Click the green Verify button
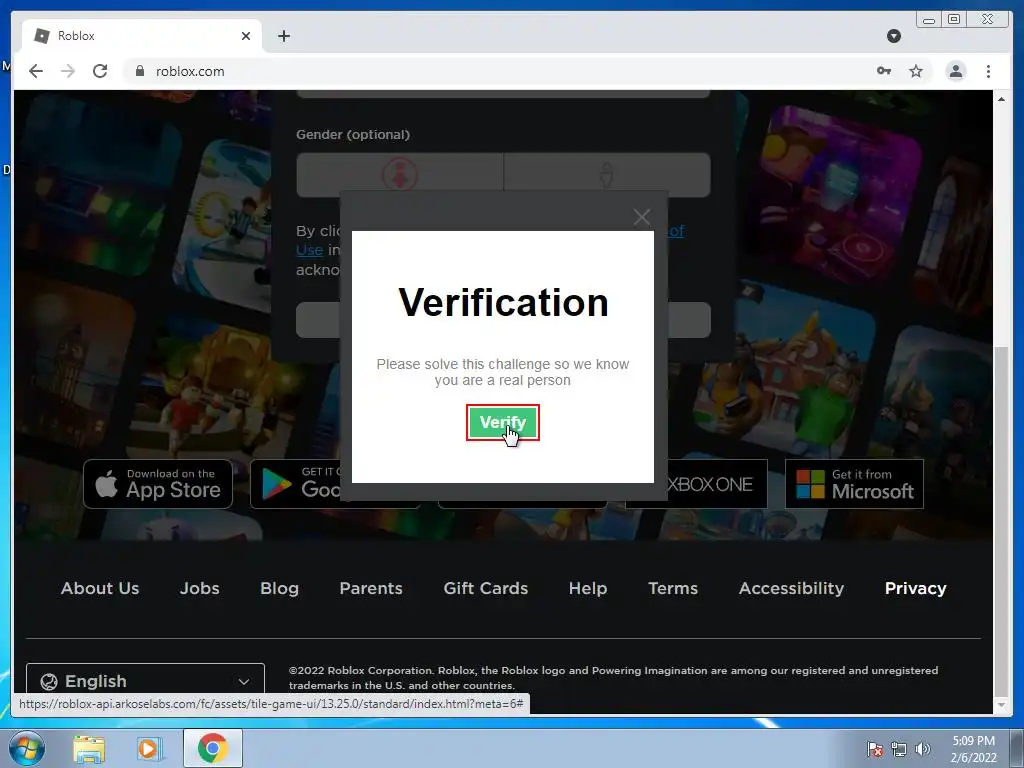1024x768 pixels. [502, 423]
